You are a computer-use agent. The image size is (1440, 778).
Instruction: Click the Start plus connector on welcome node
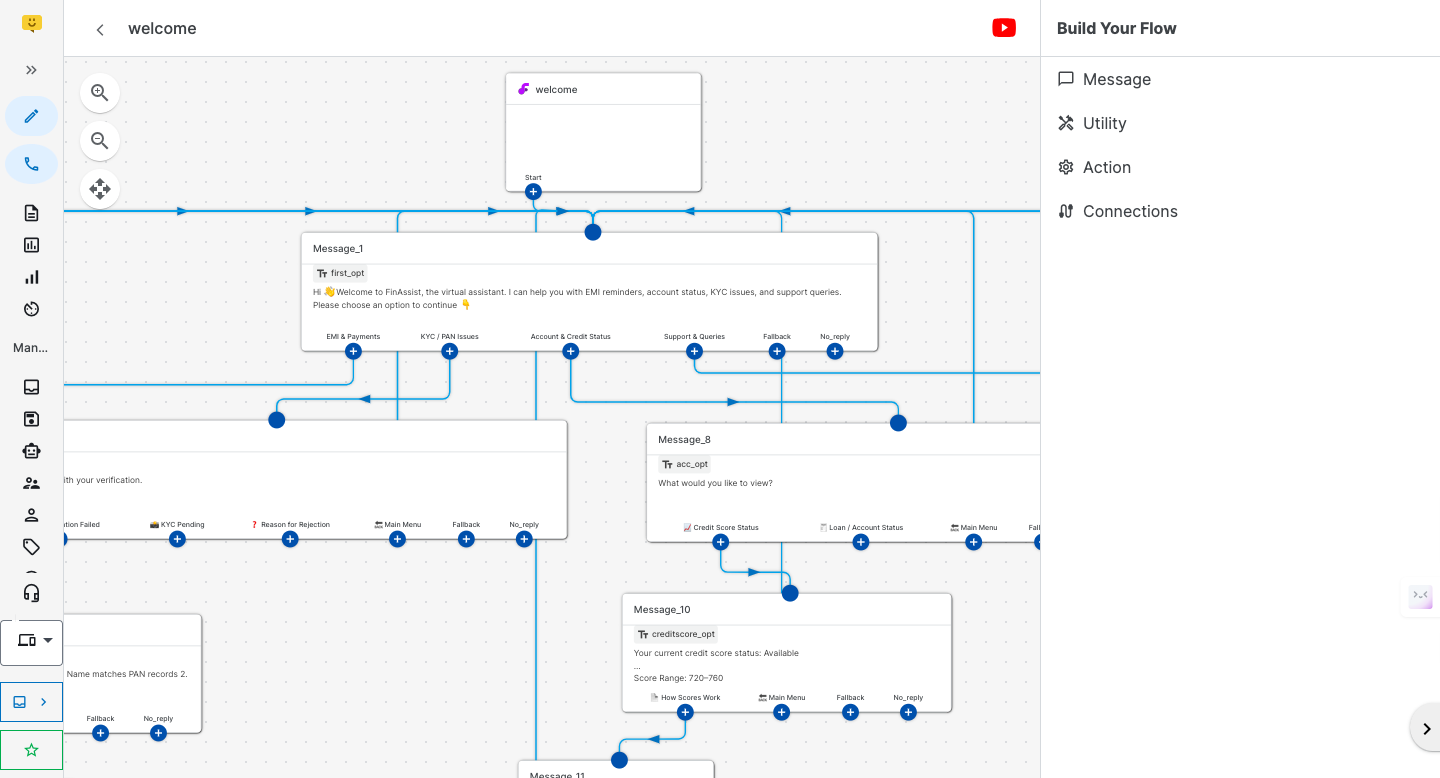click(x=533, y=191)
